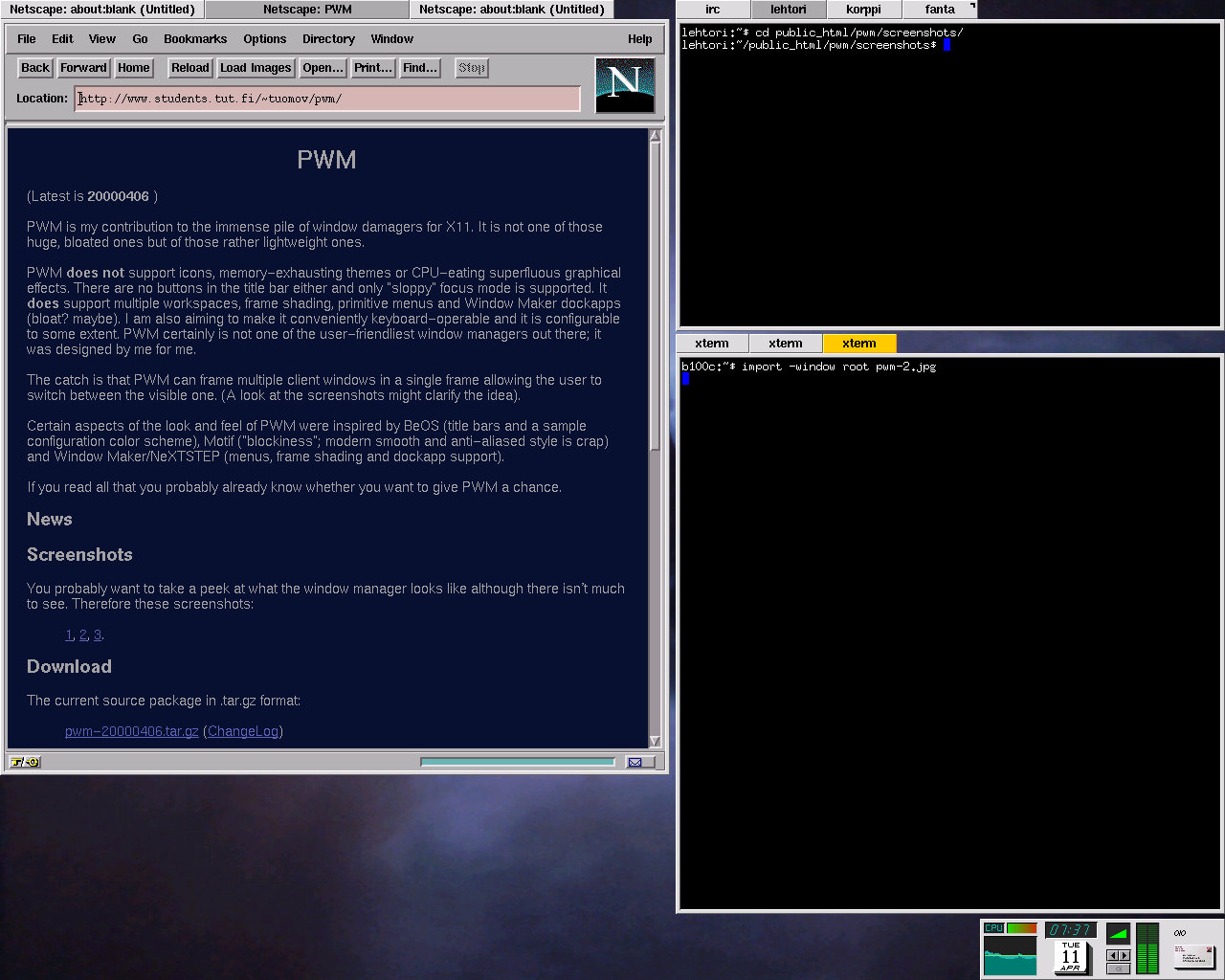Click the News section heading
Image resolution: width=1225 pixels, height=980 pixels.
50,520
